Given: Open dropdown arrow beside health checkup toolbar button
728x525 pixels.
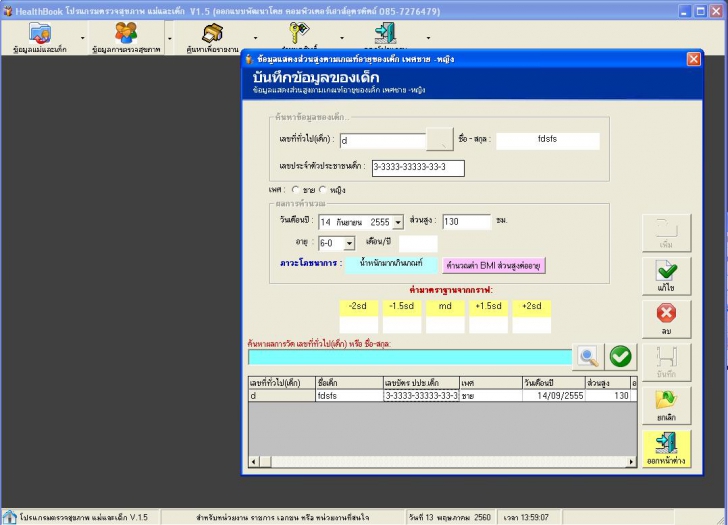Looking at the screenshot, I should click(x=169, y=39).
